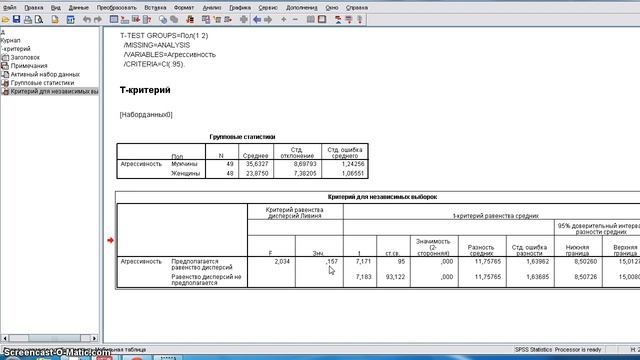Open the Дополнения menu

click(x=302, y=7)
